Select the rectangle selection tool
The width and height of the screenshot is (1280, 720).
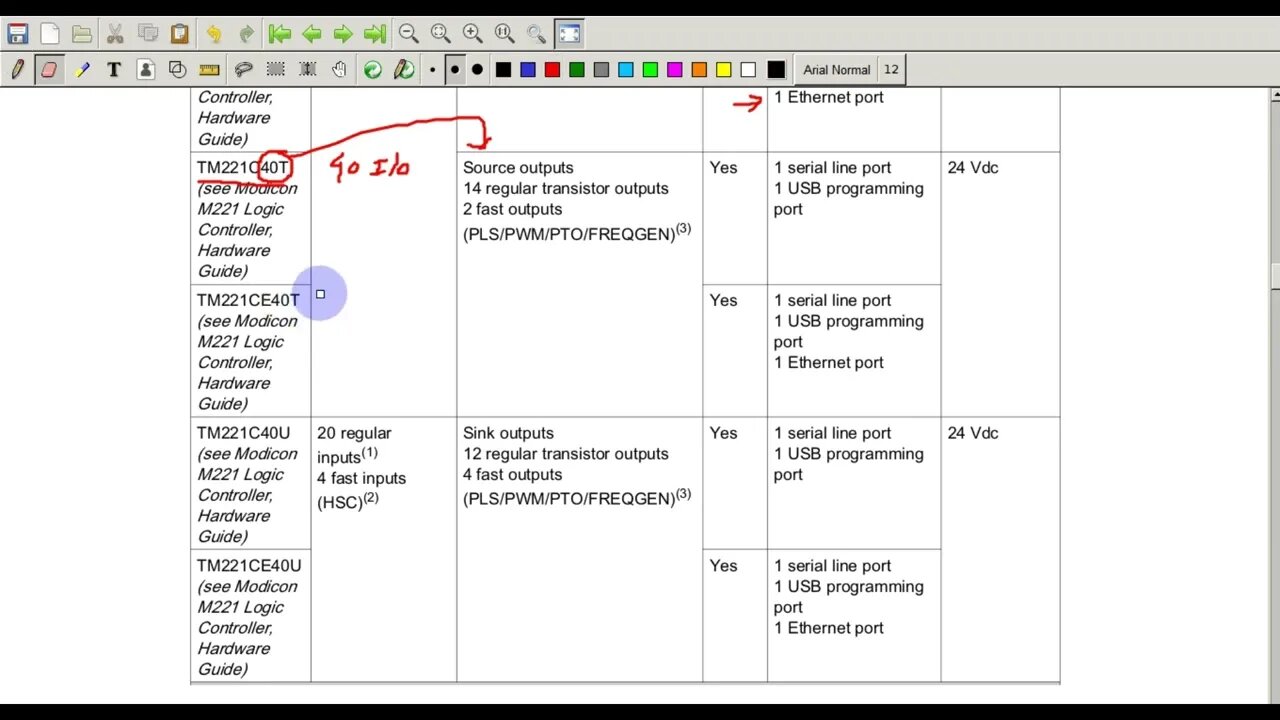(x=275, y=70)
